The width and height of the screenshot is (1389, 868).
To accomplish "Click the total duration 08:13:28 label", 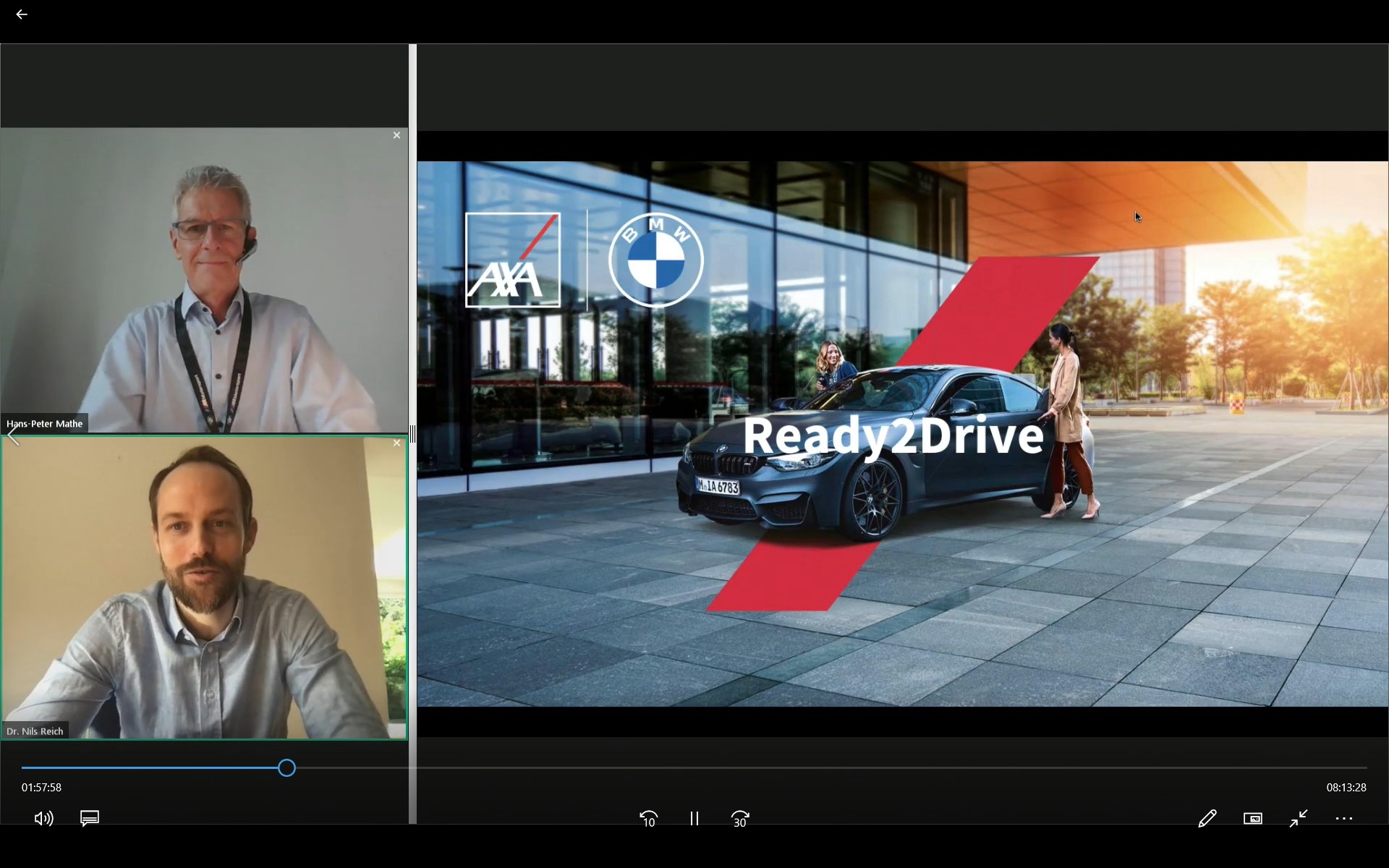I will coord(1346,787).
